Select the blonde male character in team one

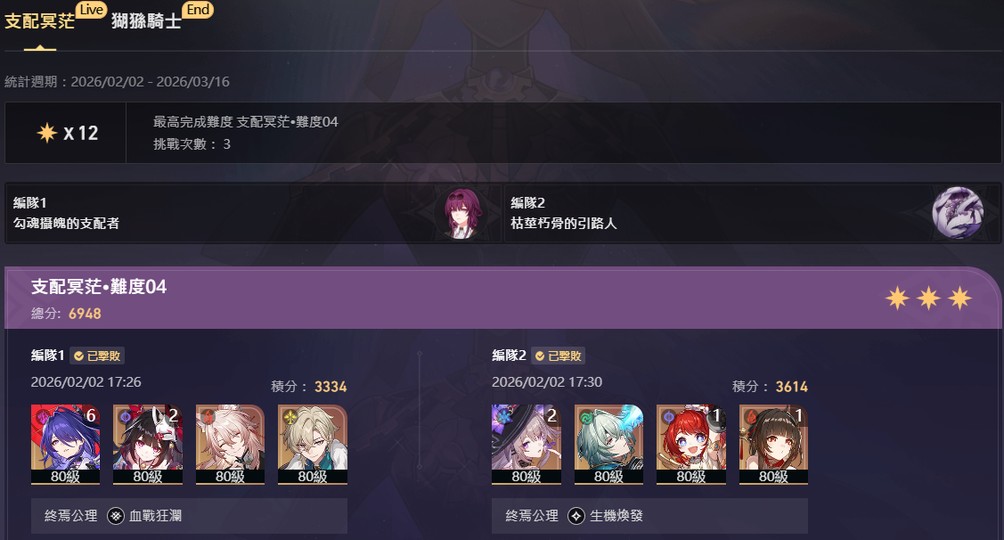point(312,444)
